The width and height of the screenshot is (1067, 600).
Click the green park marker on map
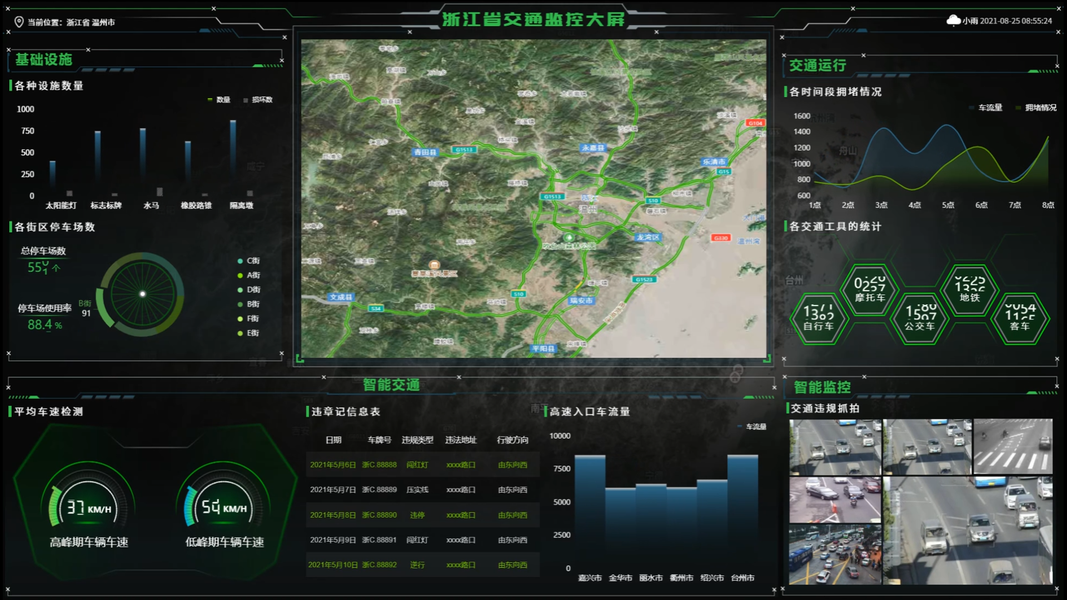(569, 237)
